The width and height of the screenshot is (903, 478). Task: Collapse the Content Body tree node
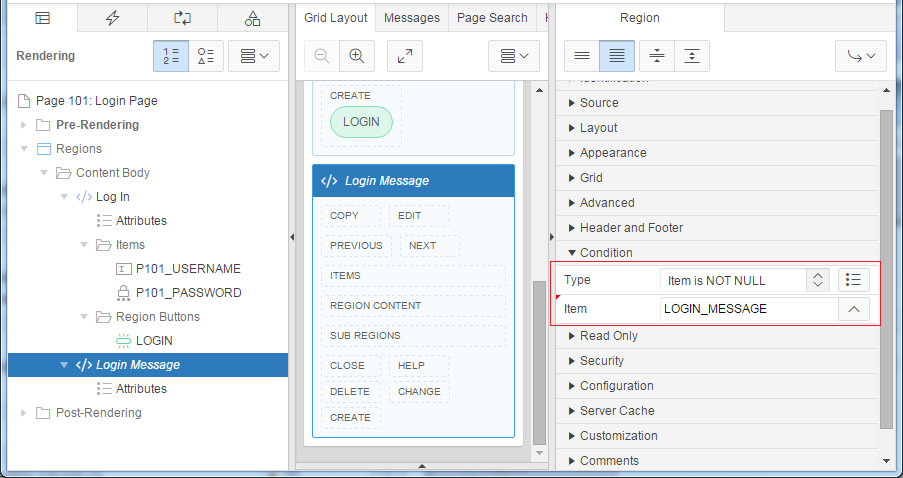44,173
